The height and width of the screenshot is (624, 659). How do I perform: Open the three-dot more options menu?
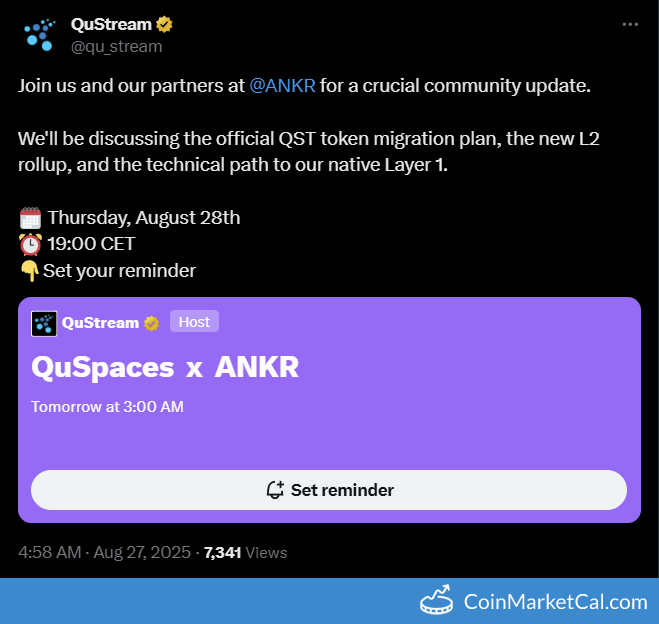630,24
